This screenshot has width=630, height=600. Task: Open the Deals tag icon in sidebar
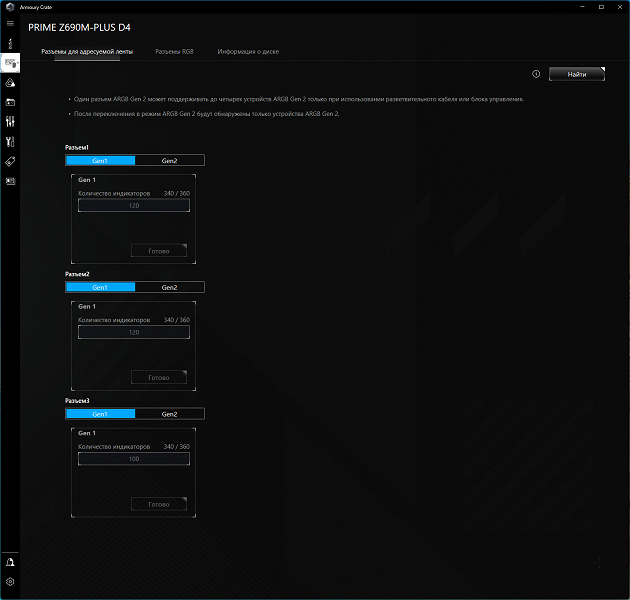pos(10,161)
